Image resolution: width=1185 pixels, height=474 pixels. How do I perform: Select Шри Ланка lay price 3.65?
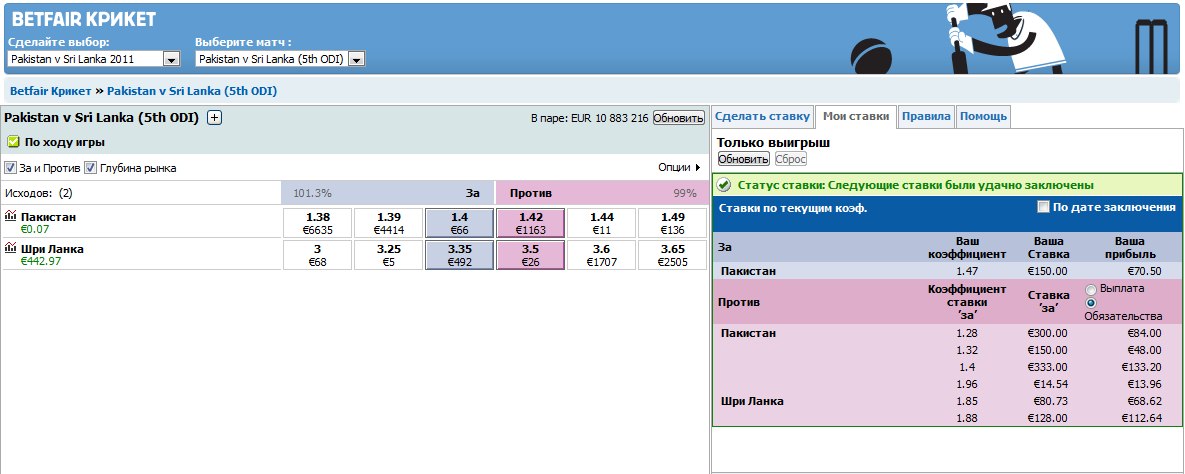673,255
